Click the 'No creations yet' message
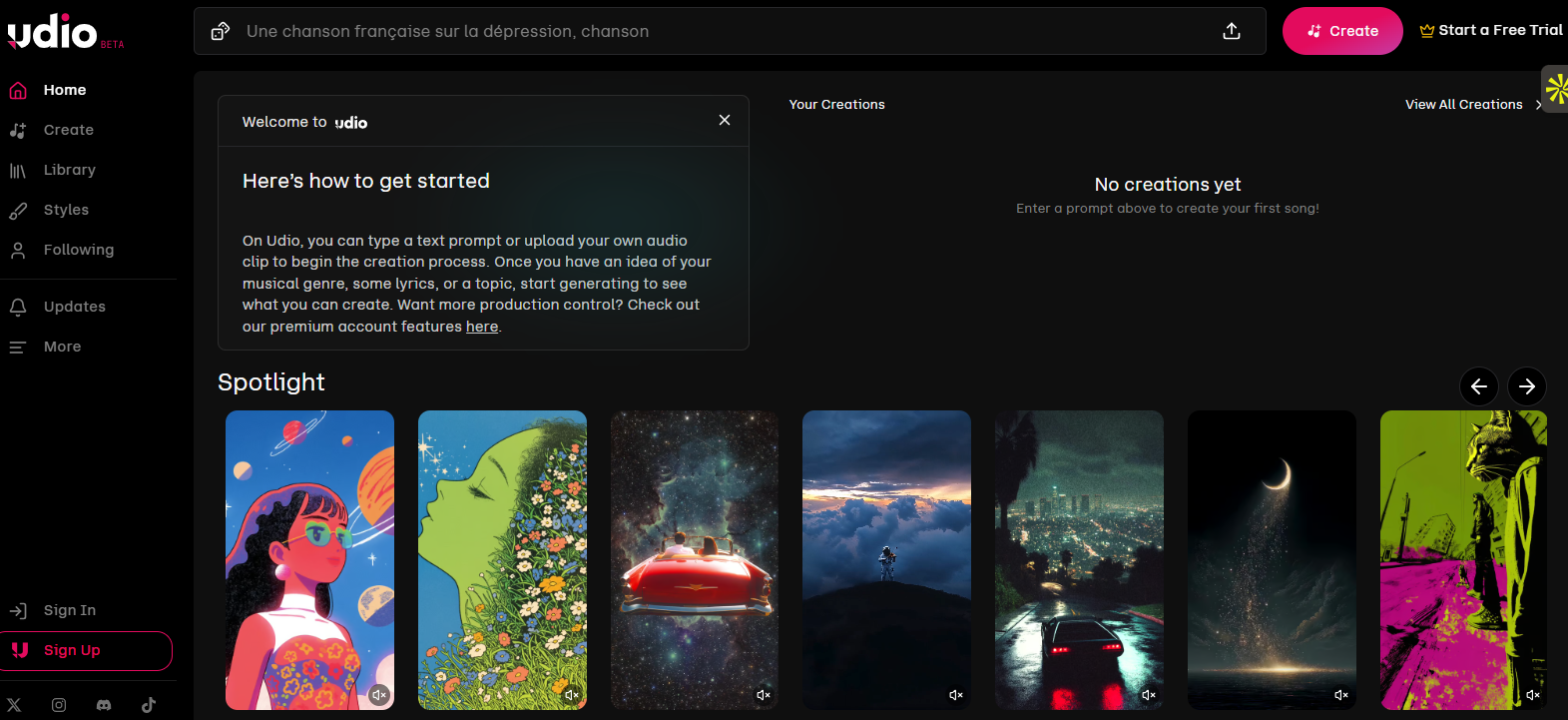Screen dimensions: 1568x720 (x=1168, y=185)
